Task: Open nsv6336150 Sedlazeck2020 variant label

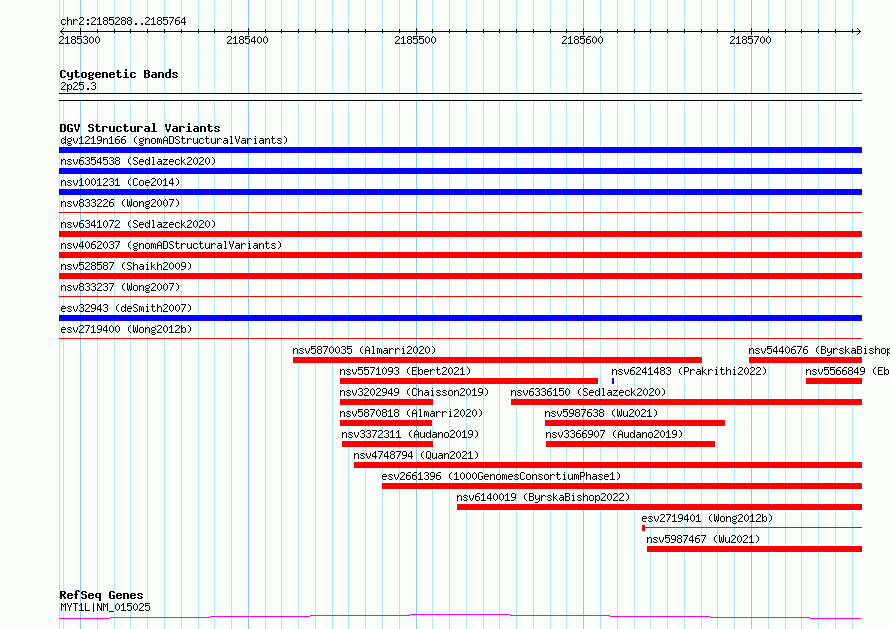Action: pyautogui.click(x=588, y=392)
